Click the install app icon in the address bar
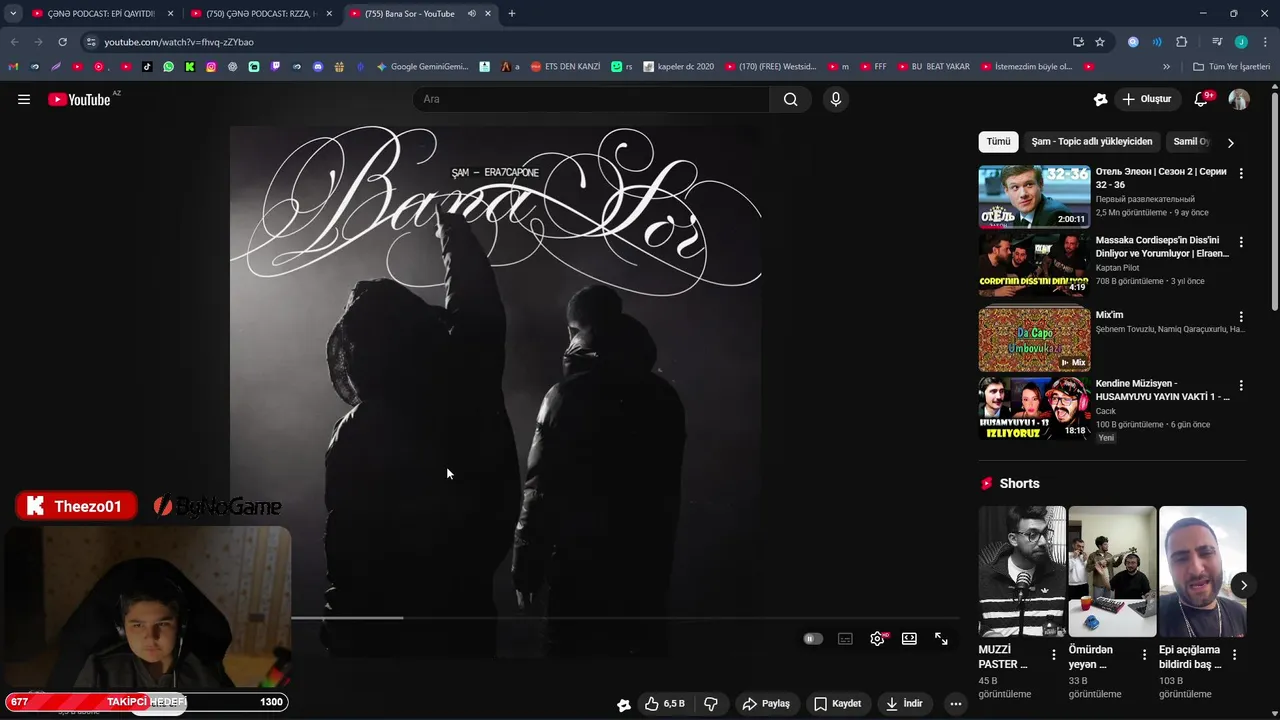This screenshot has width=1280, height=720. click(1078, 42)
